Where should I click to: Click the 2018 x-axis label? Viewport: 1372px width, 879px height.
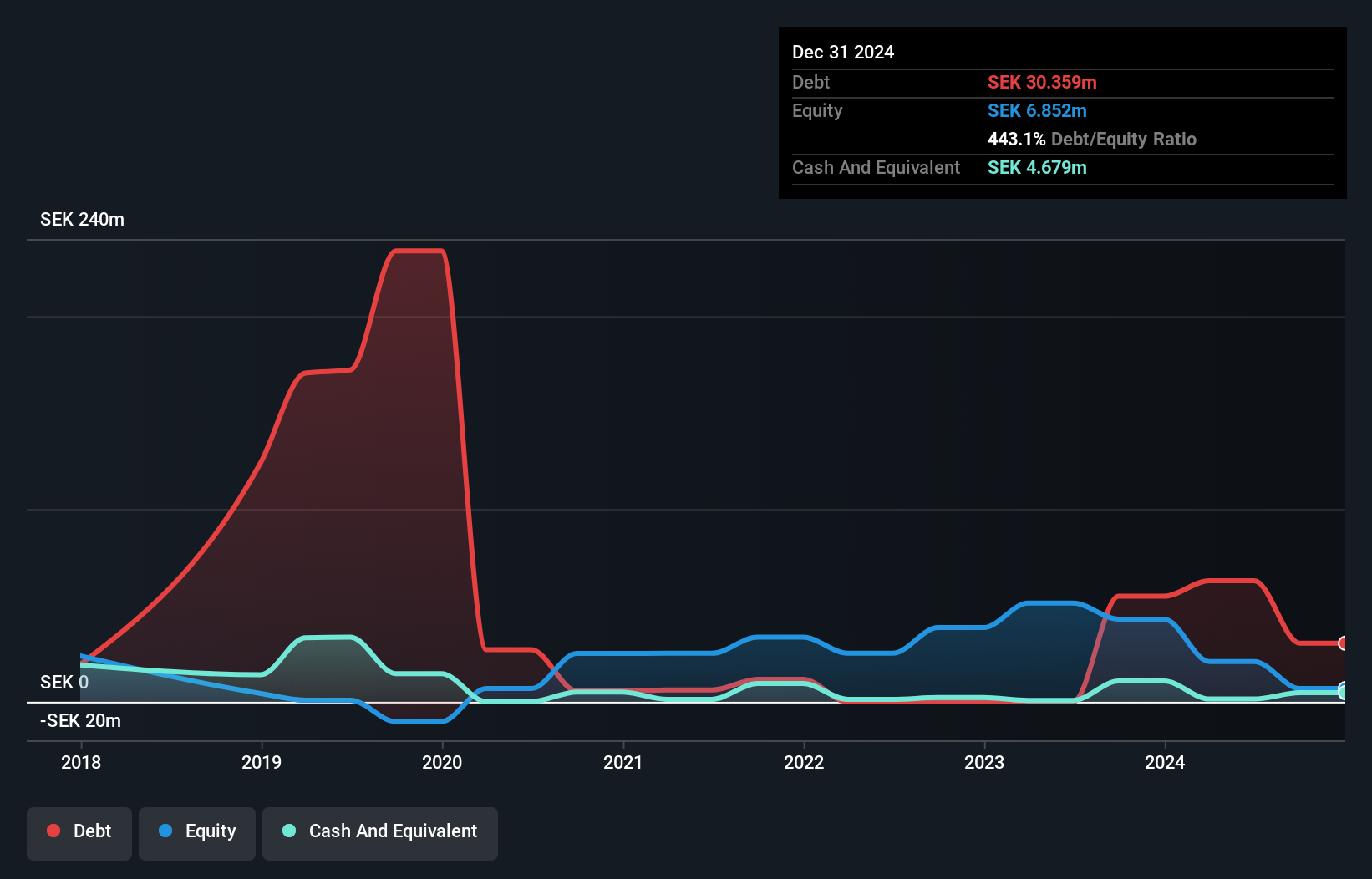(x=81, y=762)
